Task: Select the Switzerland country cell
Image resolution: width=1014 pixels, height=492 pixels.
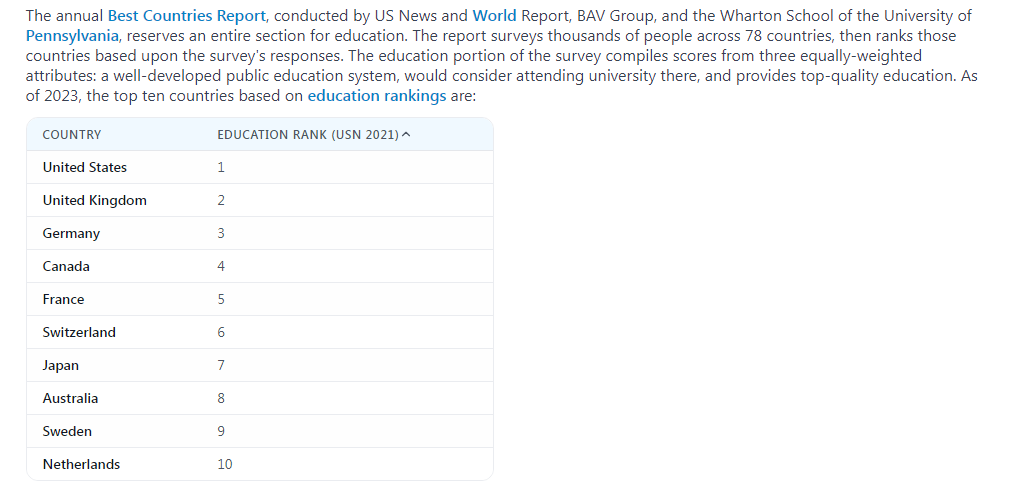Action: 79,332
